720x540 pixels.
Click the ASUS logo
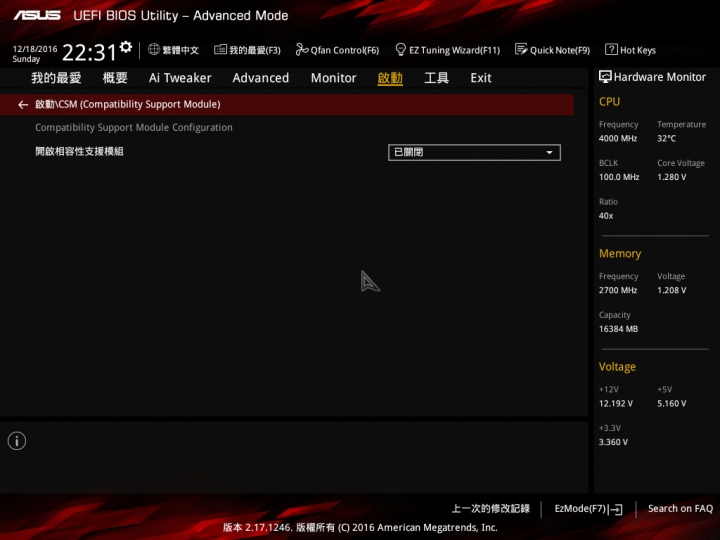tap(37, 16)
